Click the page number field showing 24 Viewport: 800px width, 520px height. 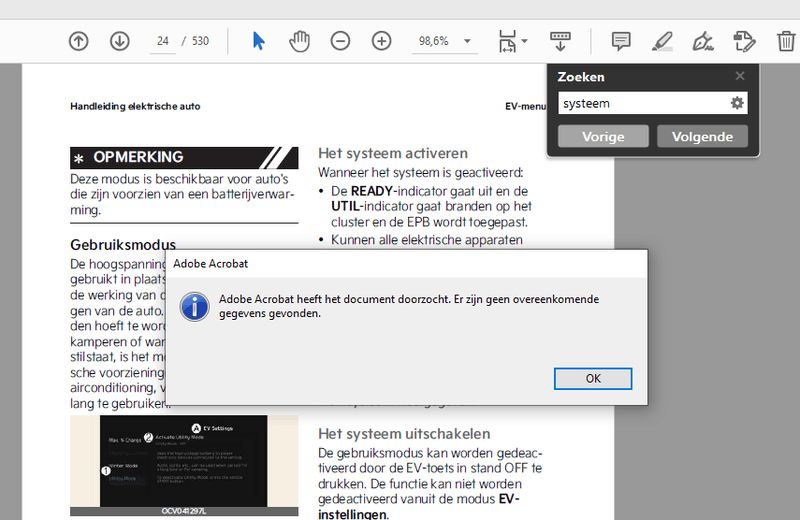(x=163, y=41)
